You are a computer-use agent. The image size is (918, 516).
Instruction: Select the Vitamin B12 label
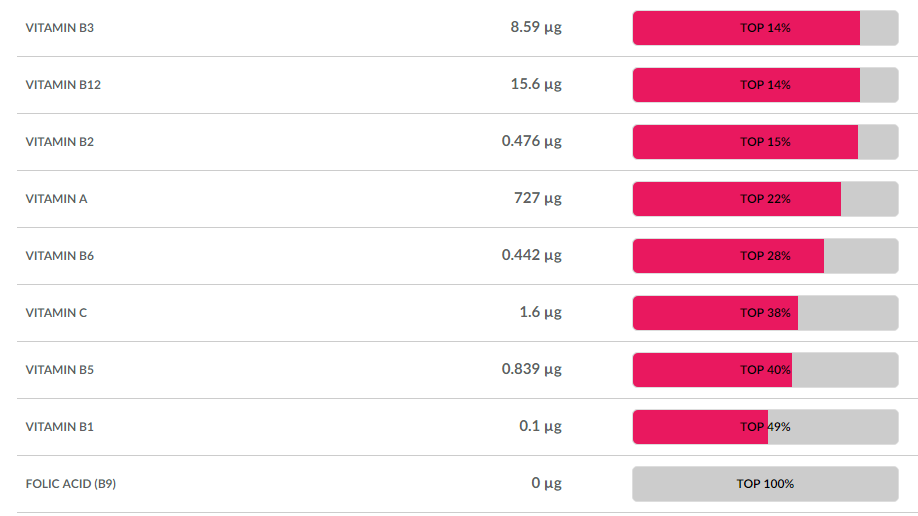[x=63, y=85]
